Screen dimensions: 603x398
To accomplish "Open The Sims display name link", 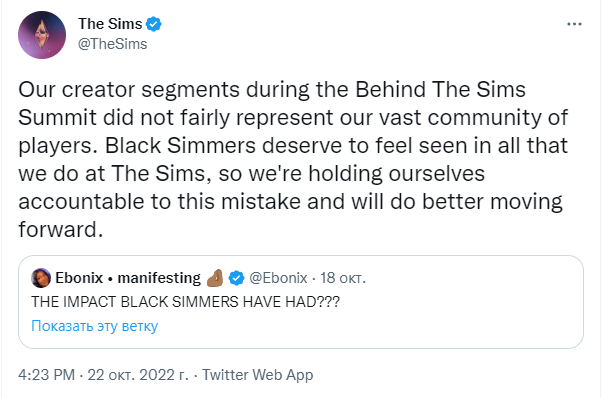I will (x=110, y=24).
